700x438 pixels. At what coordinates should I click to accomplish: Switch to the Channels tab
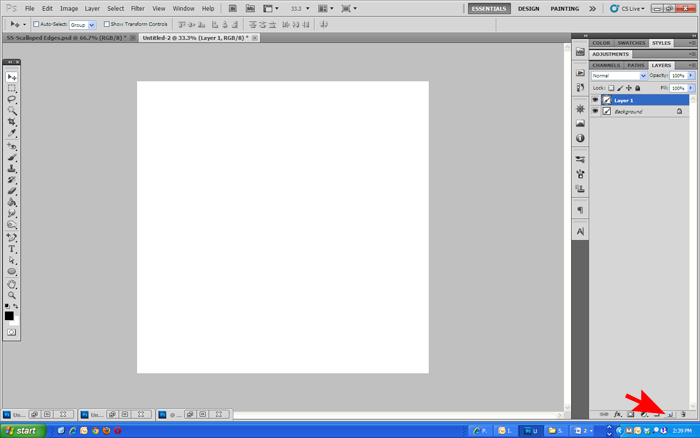[606, 65]
